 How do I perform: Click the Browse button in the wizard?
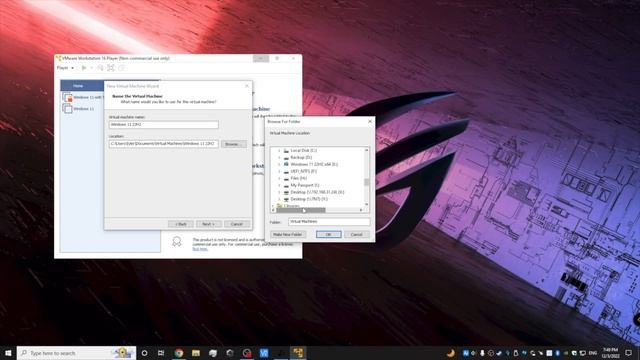[233, 144]
